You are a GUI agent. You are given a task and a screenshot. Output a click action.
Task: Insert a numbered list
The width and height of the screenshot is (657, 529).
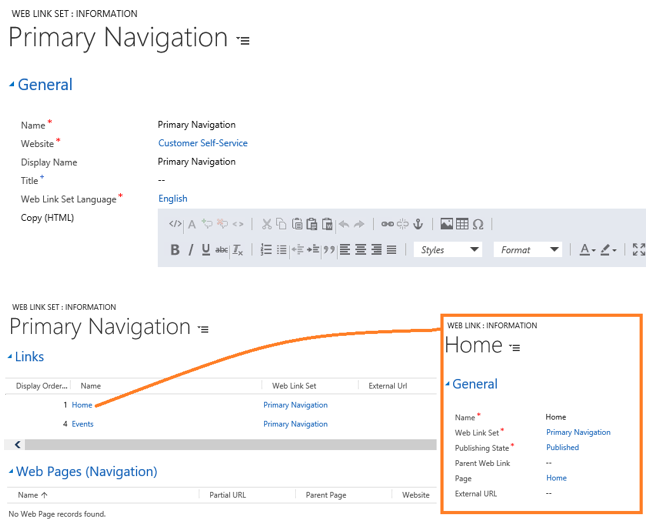pyautogui.click(x=266, y=250)
